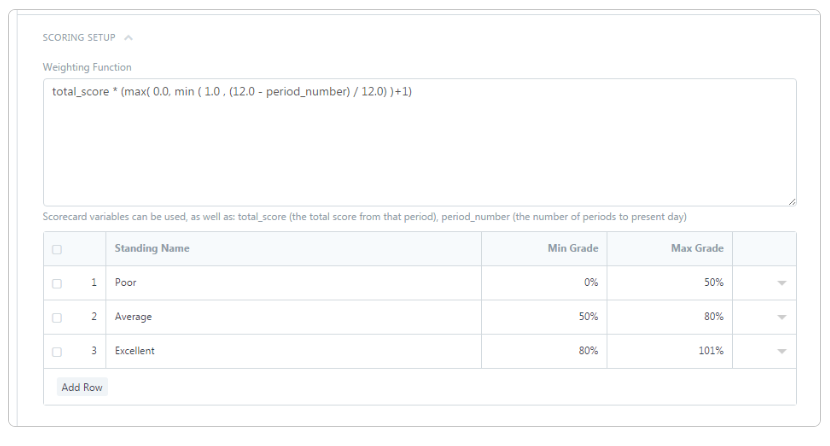Screen dimensions: 830x446
Task: Edit the Poor standing name cell
Action: [x=293, y=283]
